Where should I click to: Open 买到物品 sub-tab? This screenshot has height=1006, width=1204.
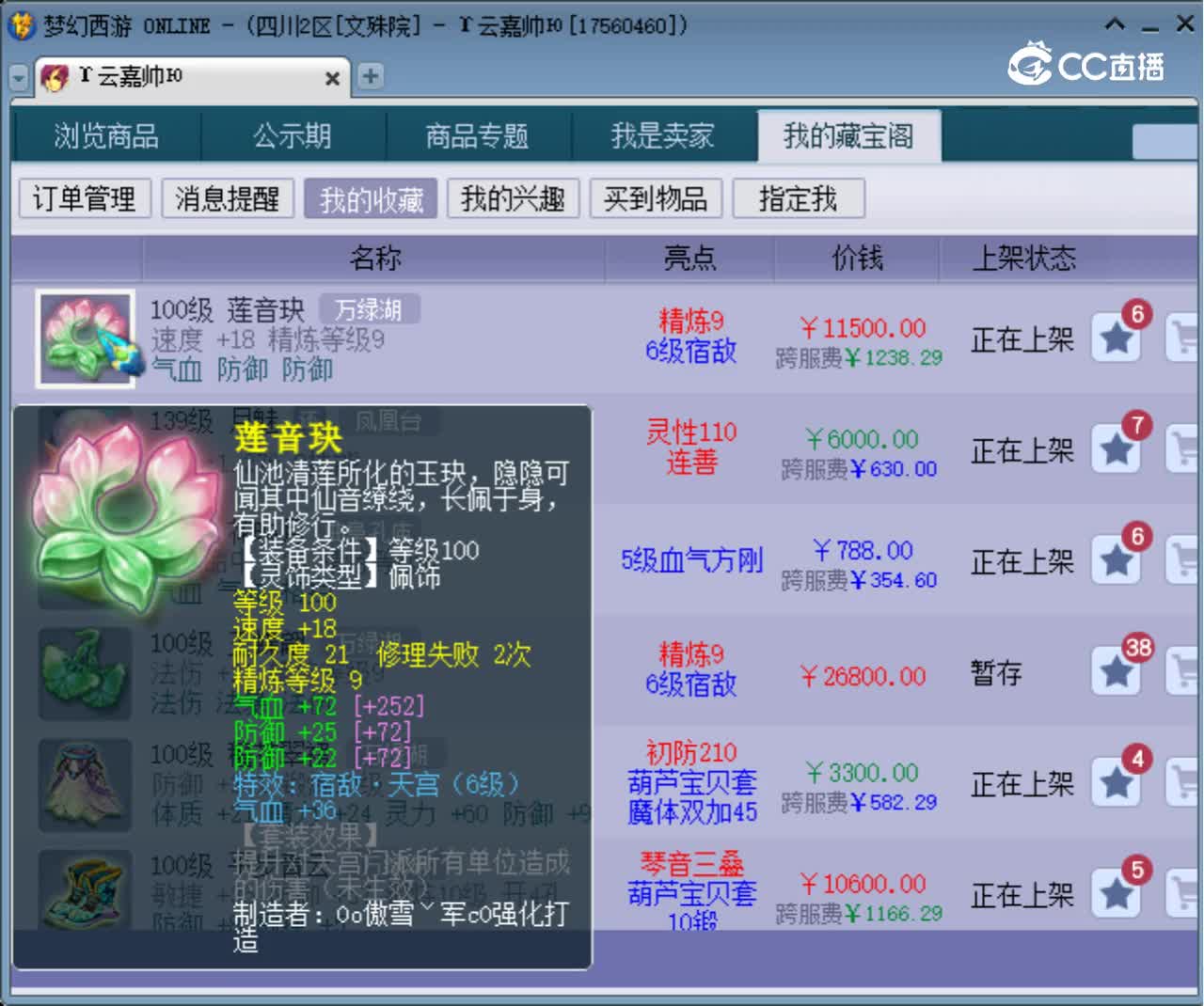tap(656, 198)
